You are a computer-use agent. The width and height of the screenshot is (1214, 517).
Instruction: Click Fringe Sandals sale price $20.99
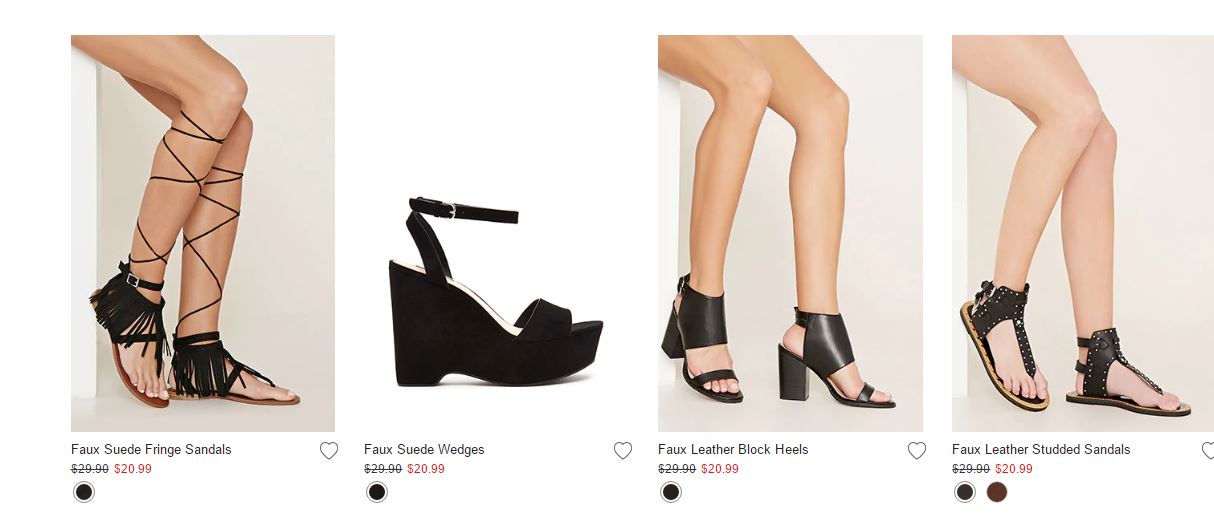(133, 469)
